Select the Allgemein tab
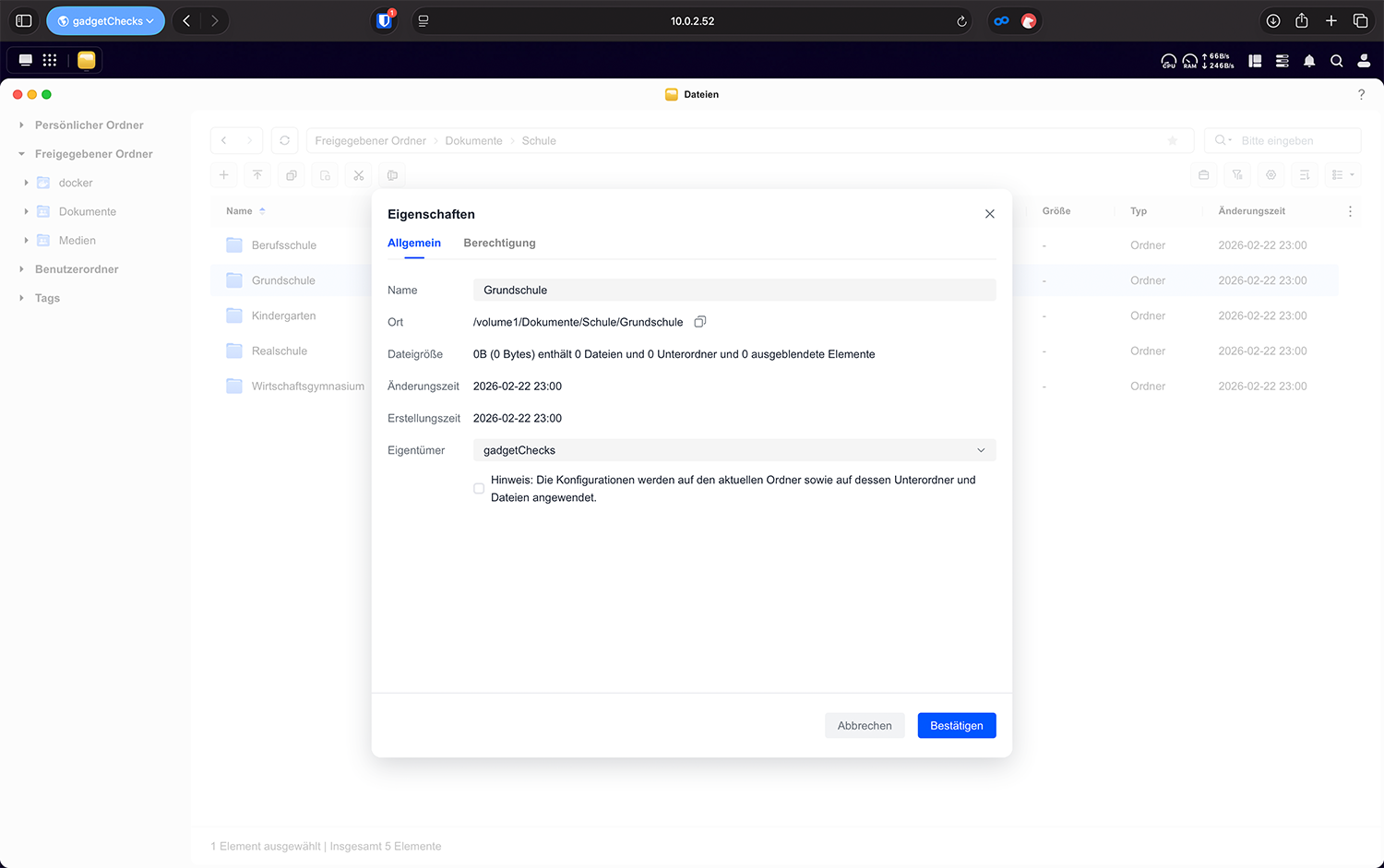1384x868 pixels. pyautogui.click(x=414, y=244)
